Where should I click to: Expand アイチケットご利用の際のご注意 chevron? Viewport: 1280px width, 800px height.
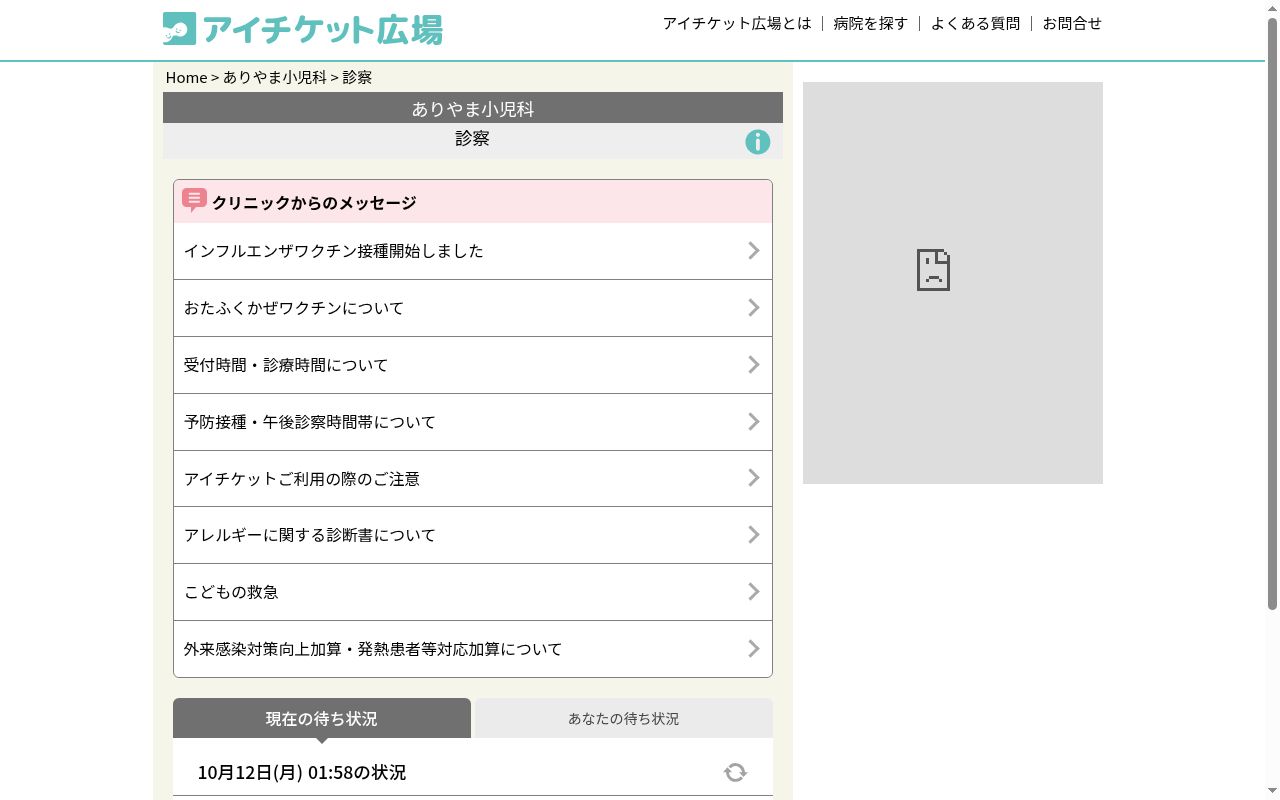(x=754, y=478)
